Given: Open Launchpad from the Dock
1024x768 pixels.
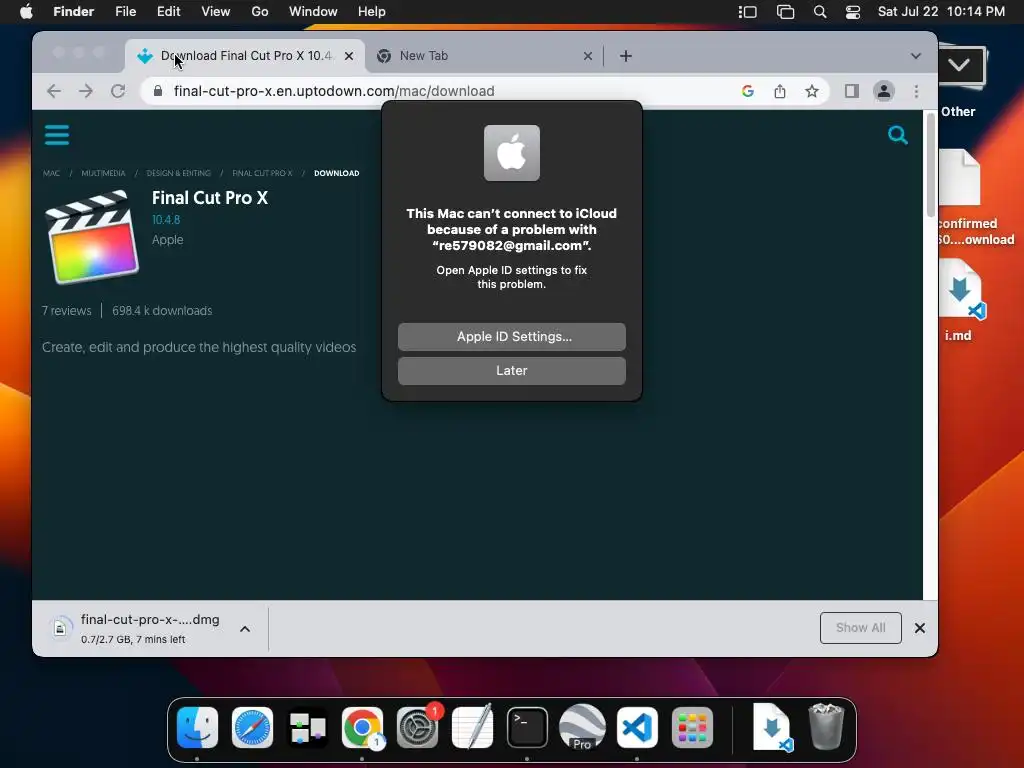Looking at the screenshot, I should click(692, 728).
